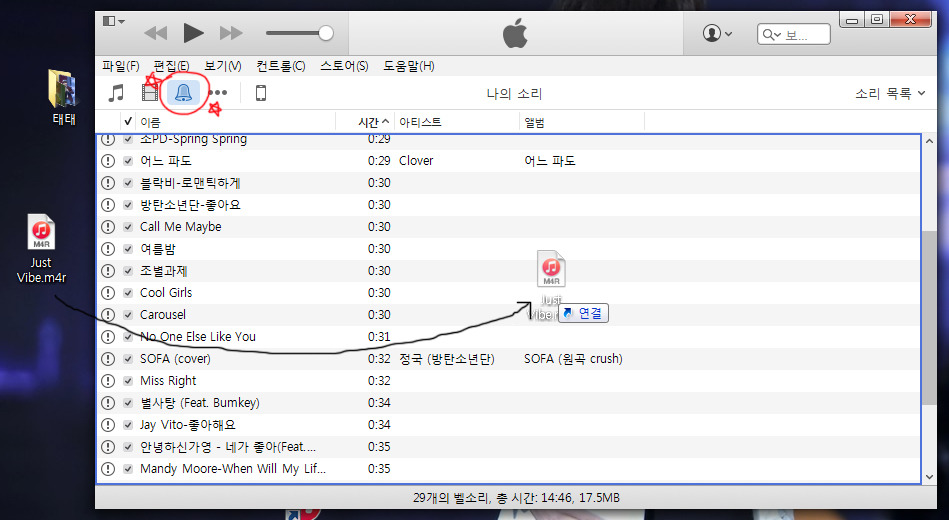949x520 pixels.
Task: Click the warning icon beside Call Me Maybe
Action: pos(108,227)
